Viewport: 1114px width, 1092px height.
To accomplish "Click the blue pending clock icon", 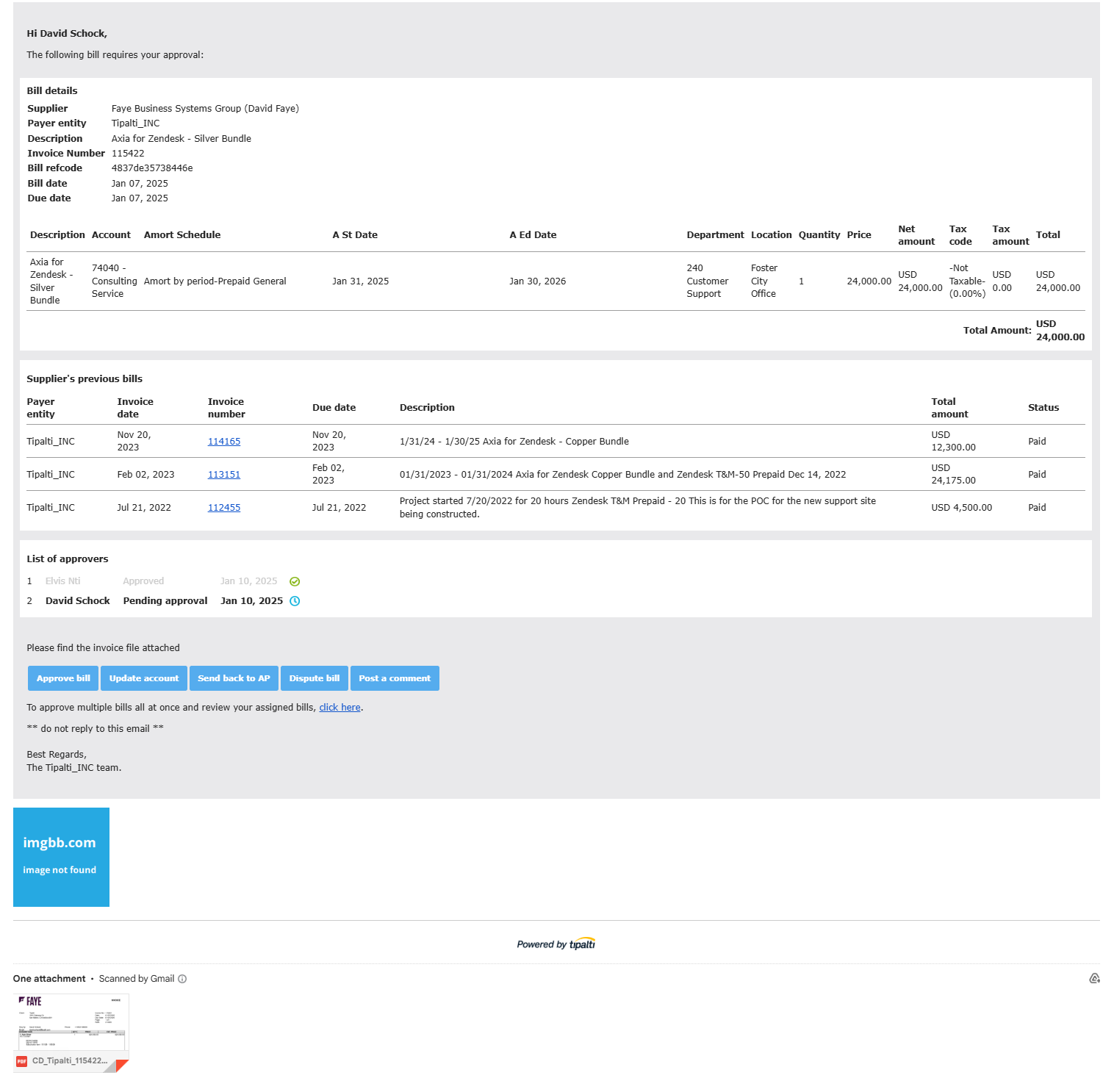I will point(295,601).
